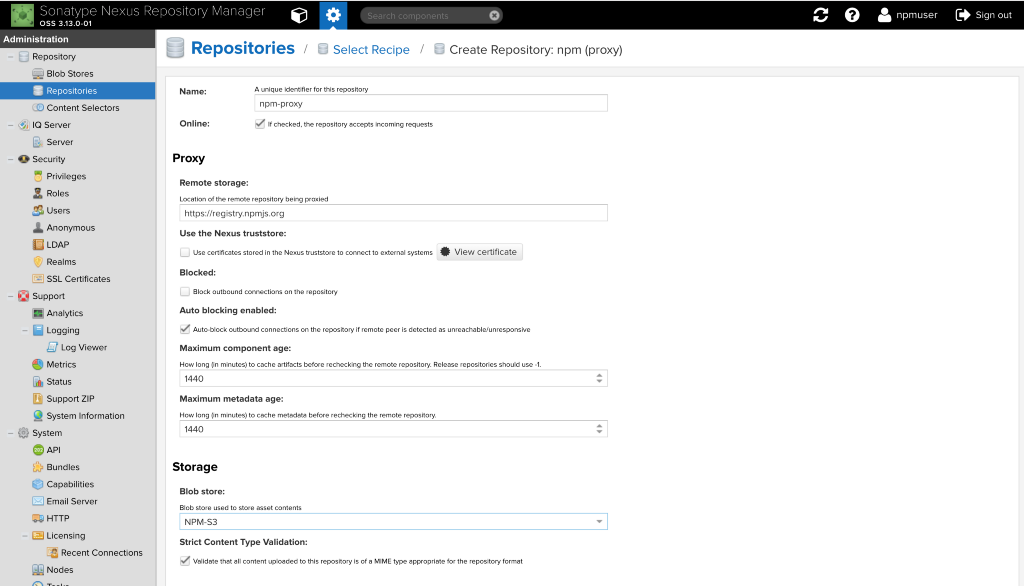This screenshot has width=1024, height=586.
Task: Click the repository Name input field
Action: tap(431, 103)
